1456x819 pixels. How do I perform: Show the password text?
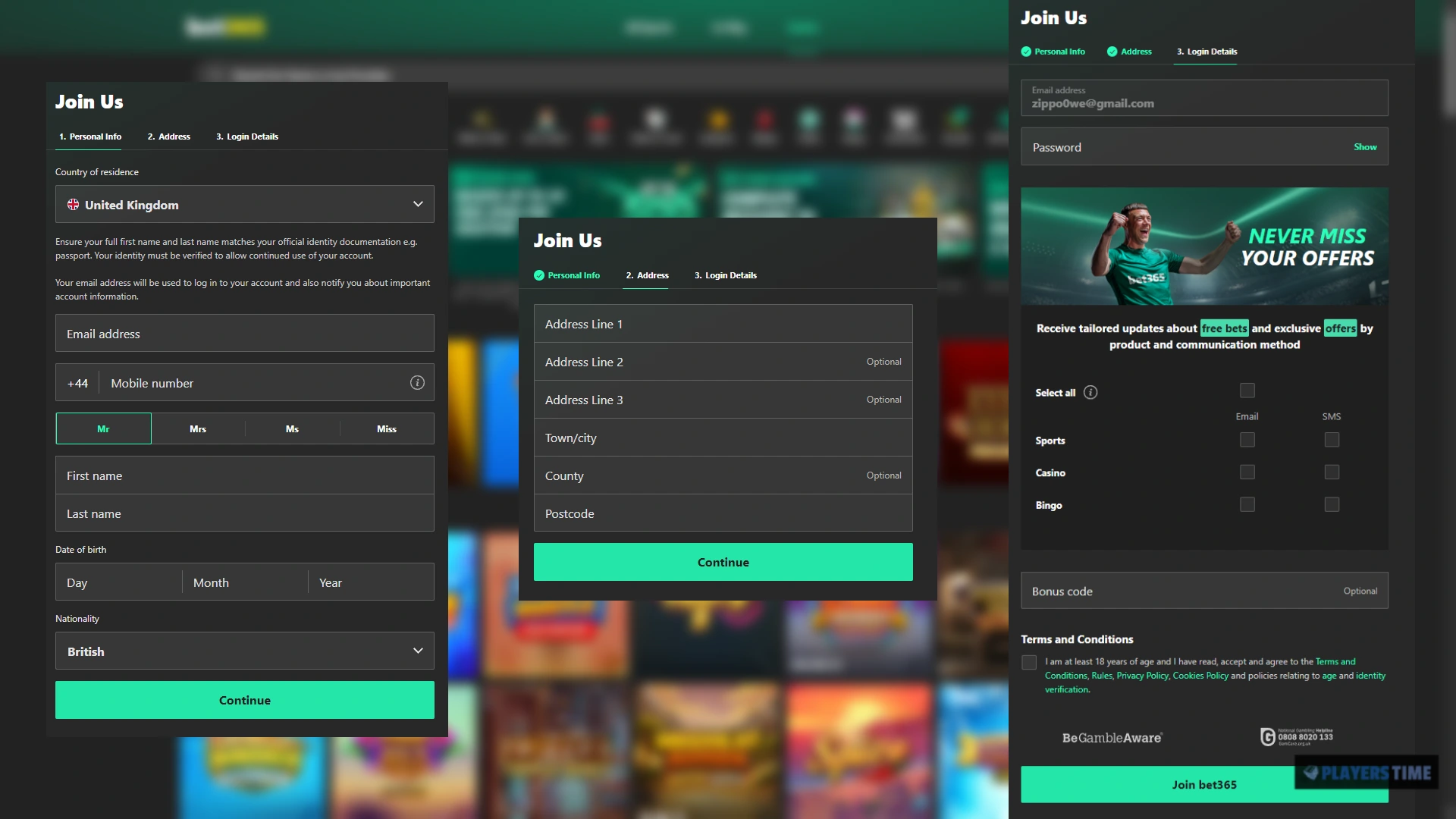1365,147
